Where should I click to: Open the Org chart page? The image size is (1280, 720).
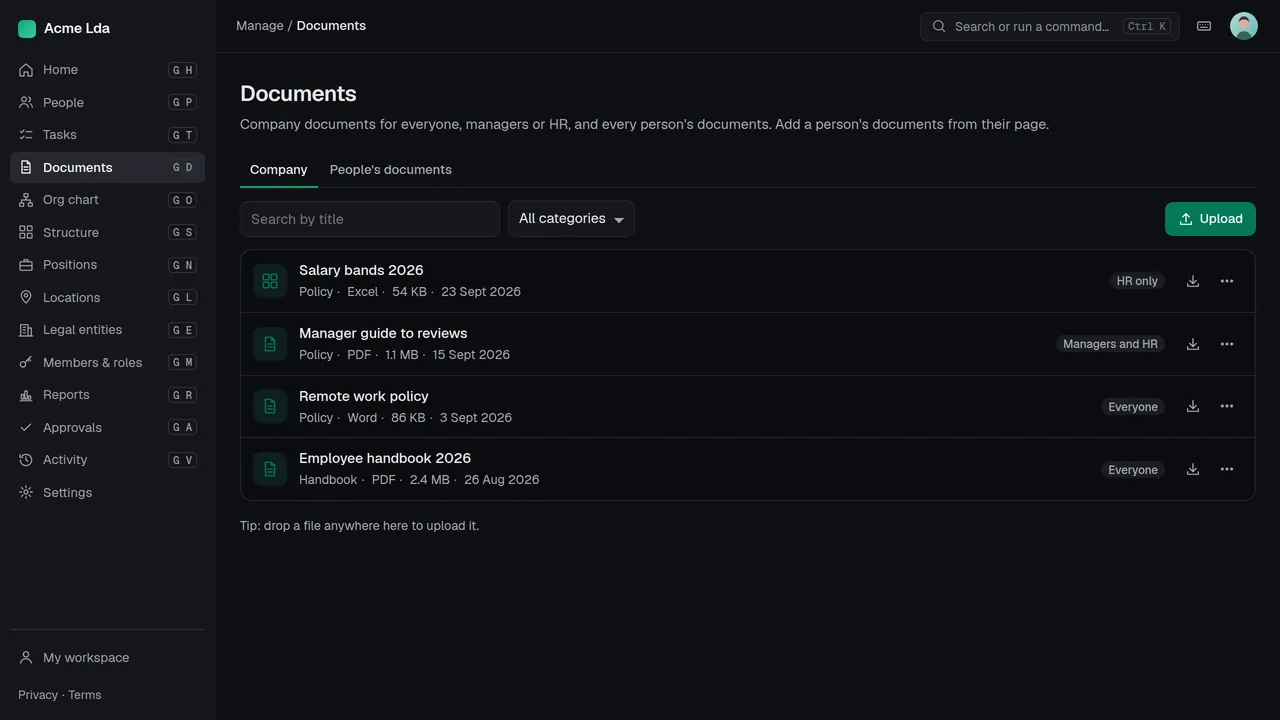107,200
